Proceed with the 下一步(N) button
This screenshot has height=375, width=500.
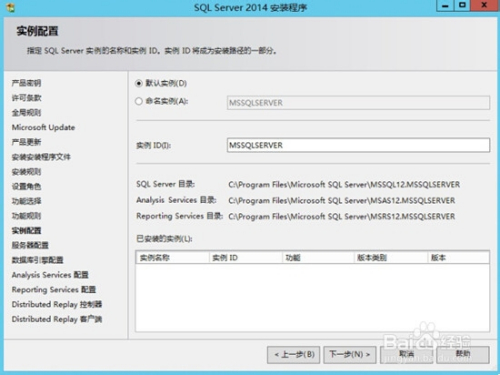pos(350,355)
